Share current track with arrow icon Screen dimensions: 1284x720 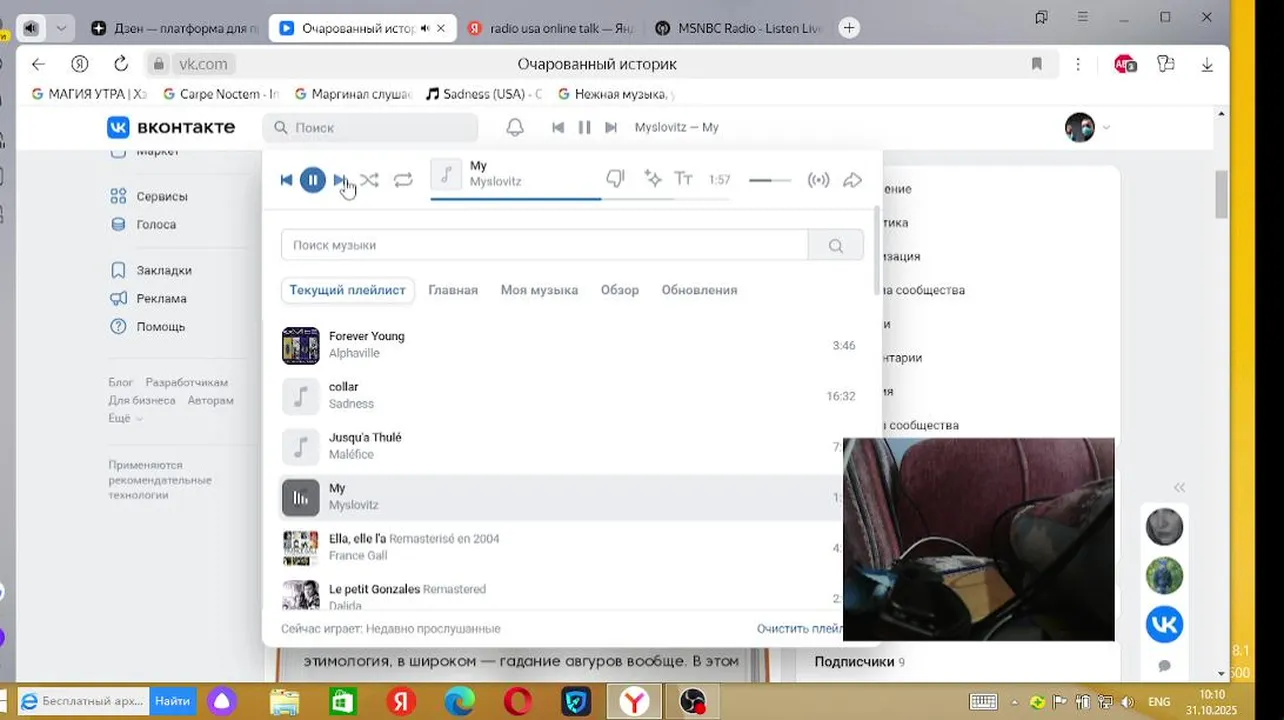(x=852, y=180)
